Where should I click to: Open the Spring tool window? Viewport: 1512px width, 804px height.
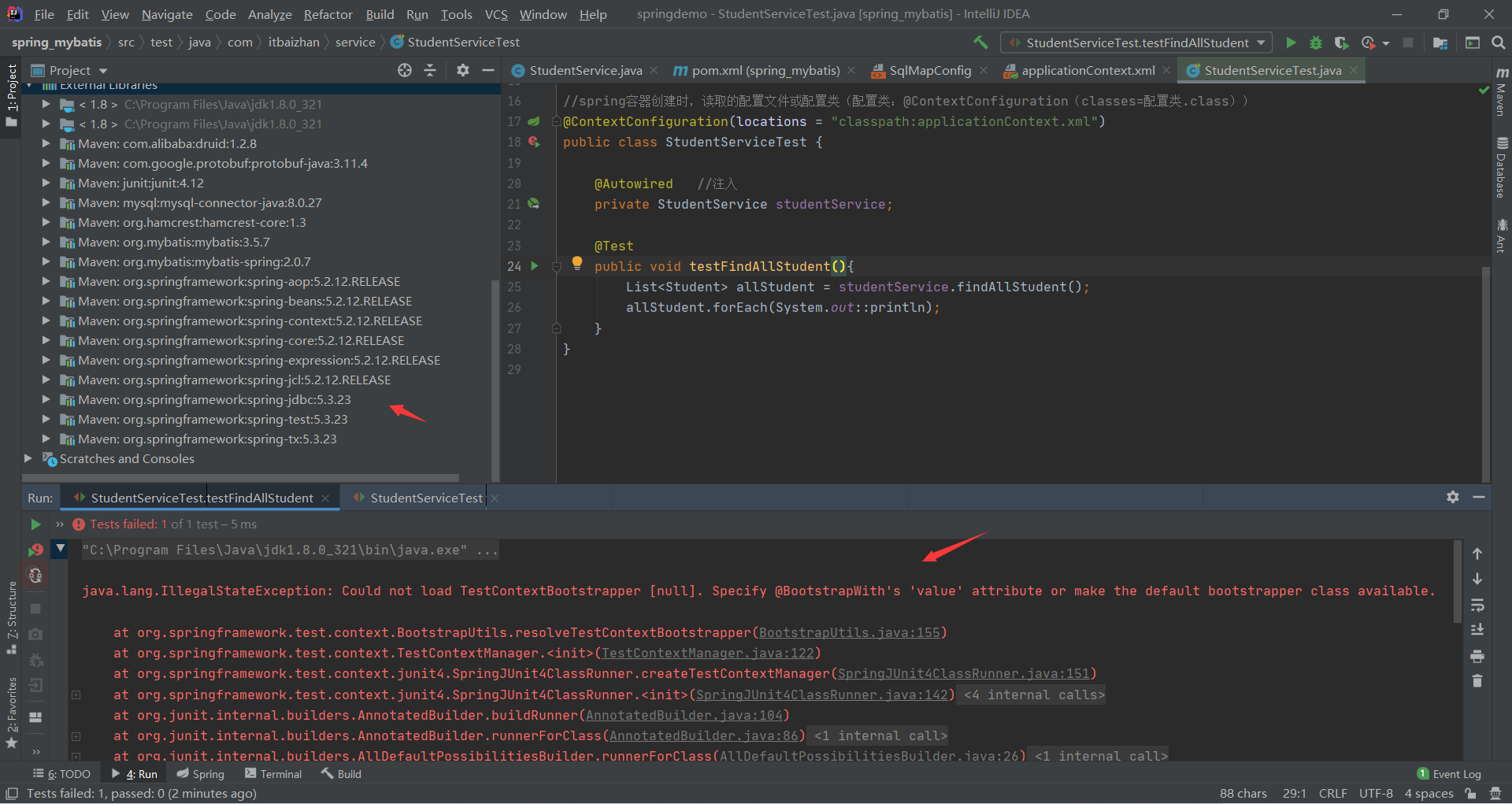click(201, 774)
